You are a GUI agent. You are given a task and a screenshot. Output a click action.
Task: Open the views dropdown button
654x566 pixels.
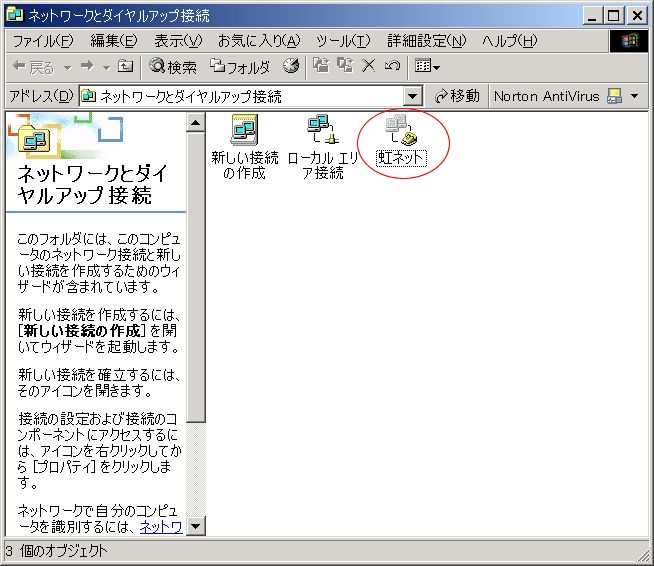pos(427,66)
